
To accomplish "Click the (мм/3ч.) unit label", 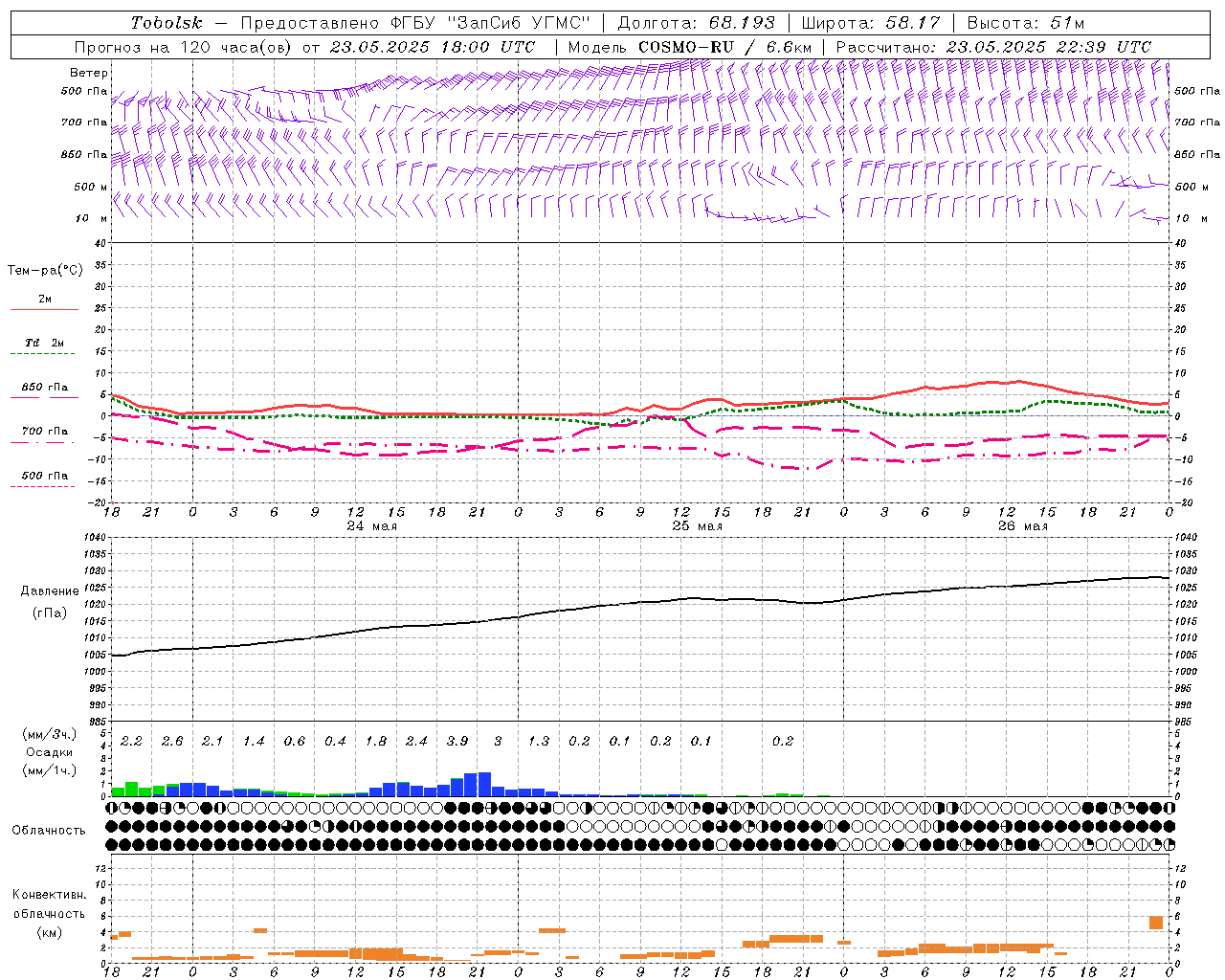I will [50, 735].
